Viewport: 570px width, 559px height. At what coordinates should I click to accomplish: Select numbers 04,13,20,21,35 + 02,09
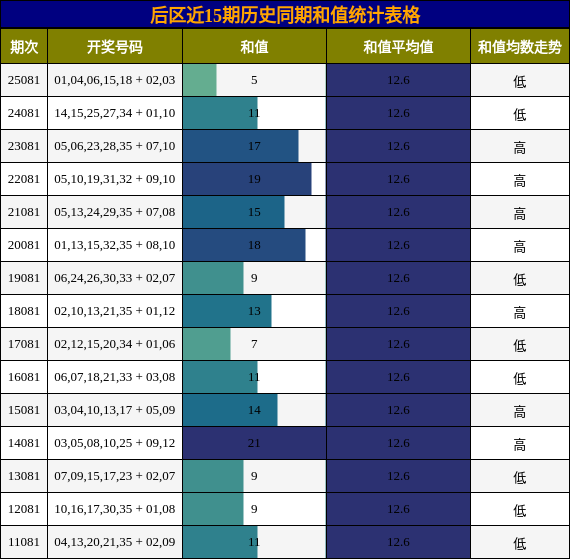[115, 542]
